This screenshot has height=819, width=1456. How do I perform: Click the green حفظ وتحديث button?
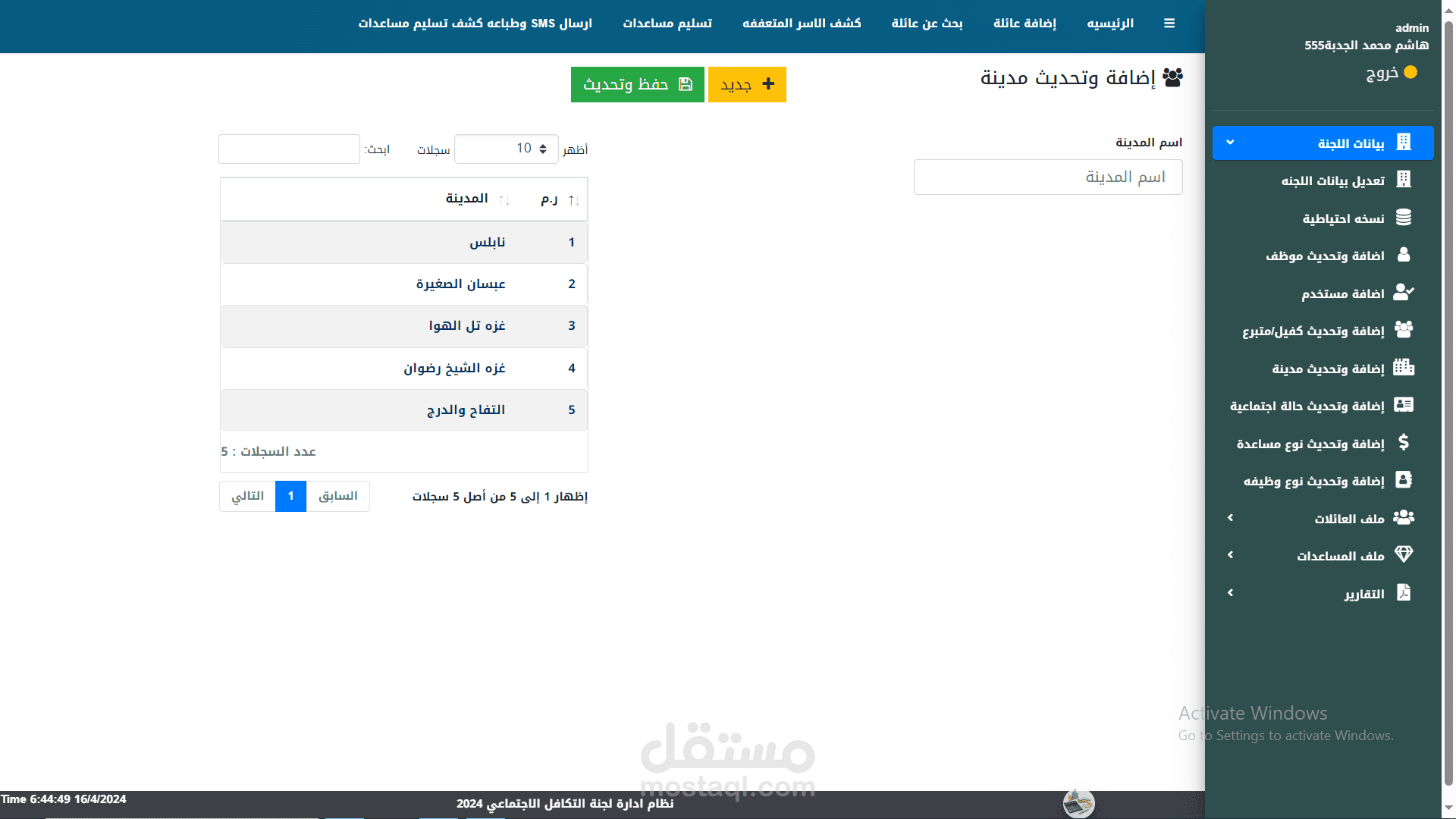637,84
